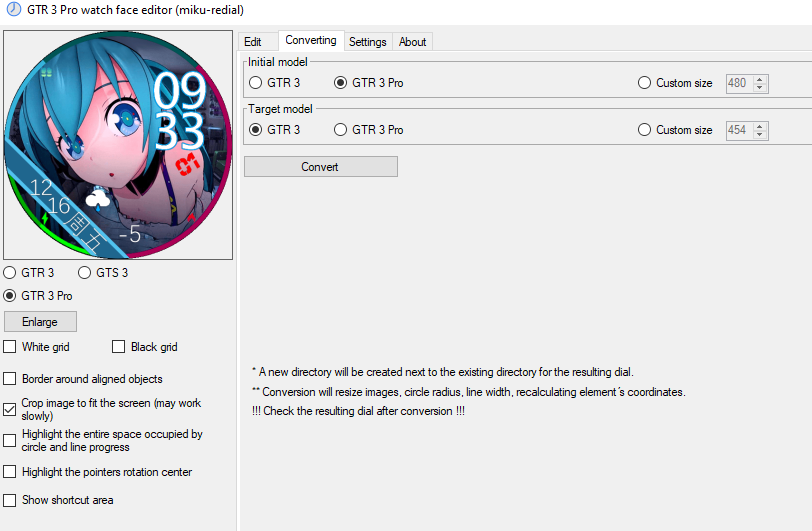Enable Highlight entire space occupied by progress
Viewport: 812px width, 531px height.
(103, 440)
